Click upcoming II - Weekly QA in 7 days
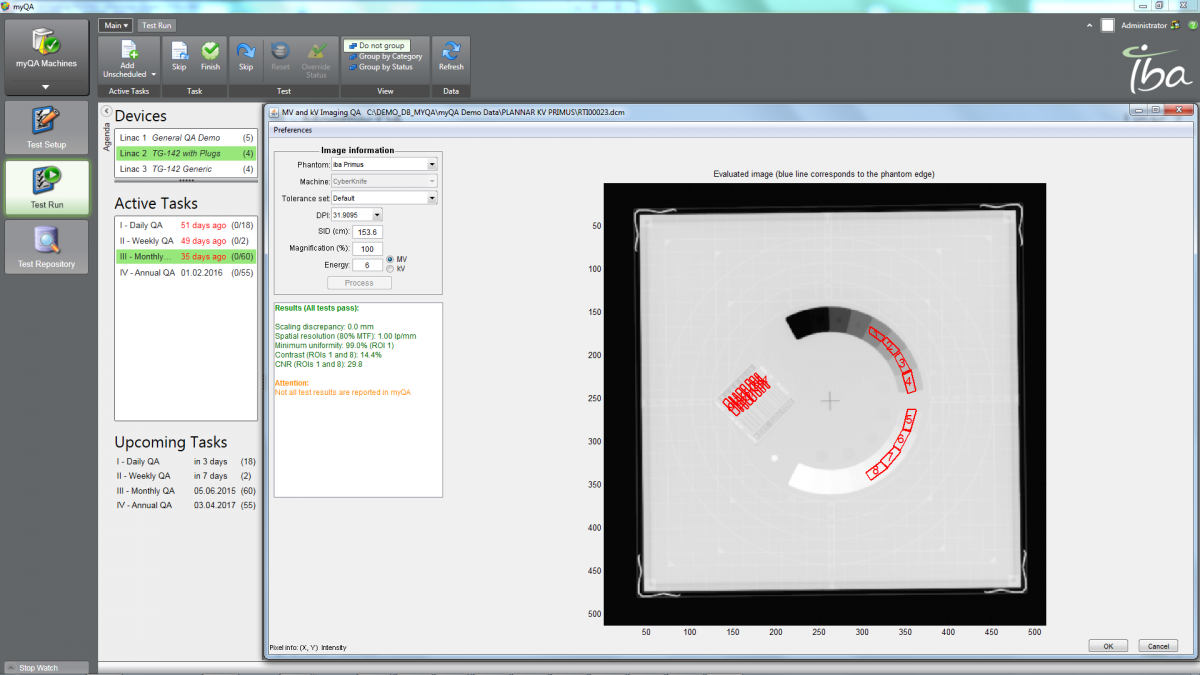The width and height of the screenshot is (1200, 675). click(186, 476)
